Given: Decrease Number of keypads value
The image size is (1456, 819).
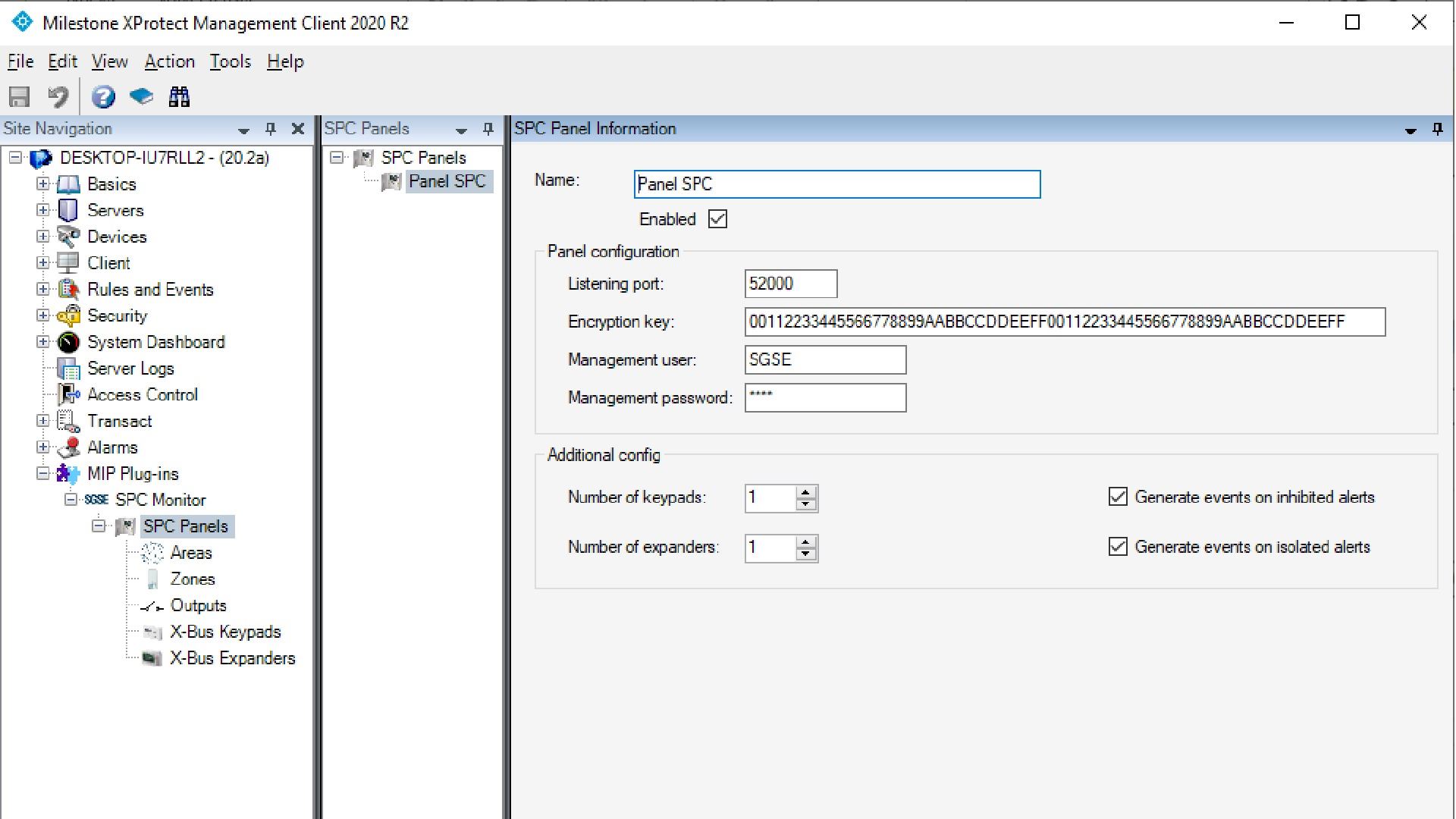Looking at the screenshot, I should 807,505.
